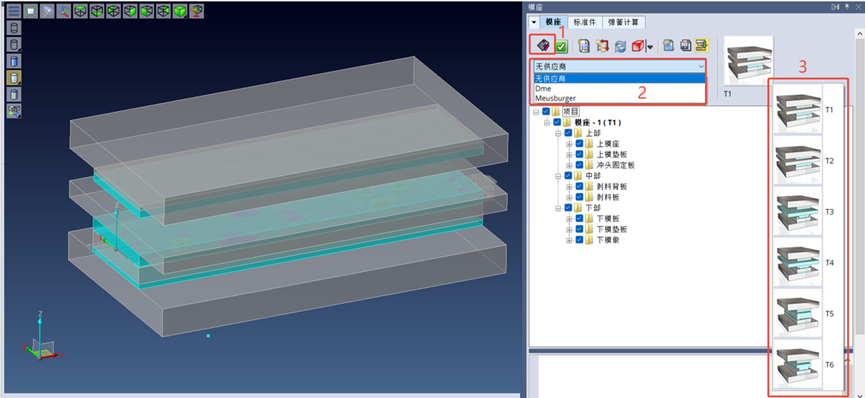Viewport: 865px width, 398px height.
Task: Toggle the 中部 checkbox
Action: click(x=568, y=176)
